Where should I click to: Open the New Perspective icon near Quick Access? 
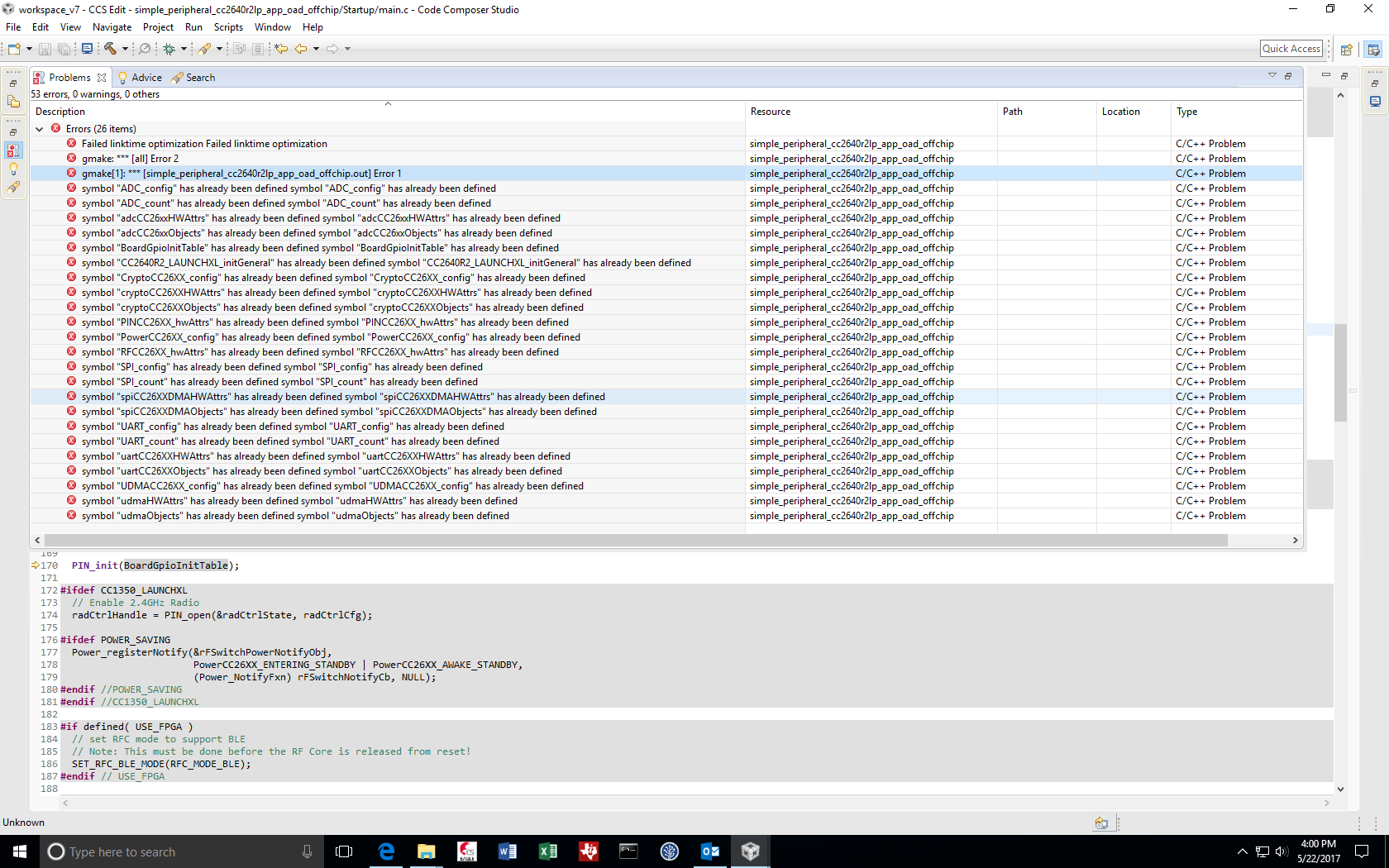[x=1346, y=49]
